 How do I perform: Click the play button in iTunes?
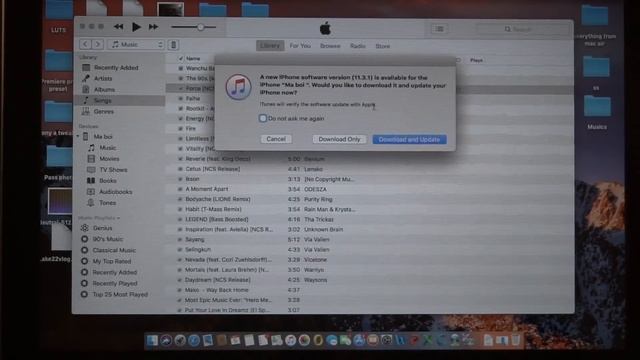(x=136, y=27)
